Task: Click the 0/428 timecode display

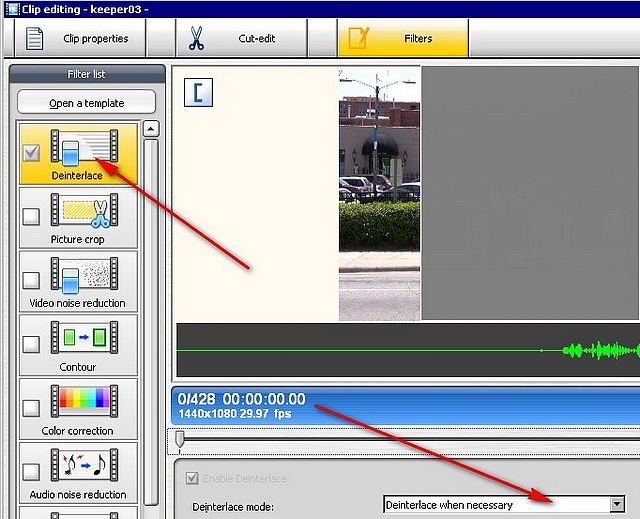Action: click(x=242, y=399)
